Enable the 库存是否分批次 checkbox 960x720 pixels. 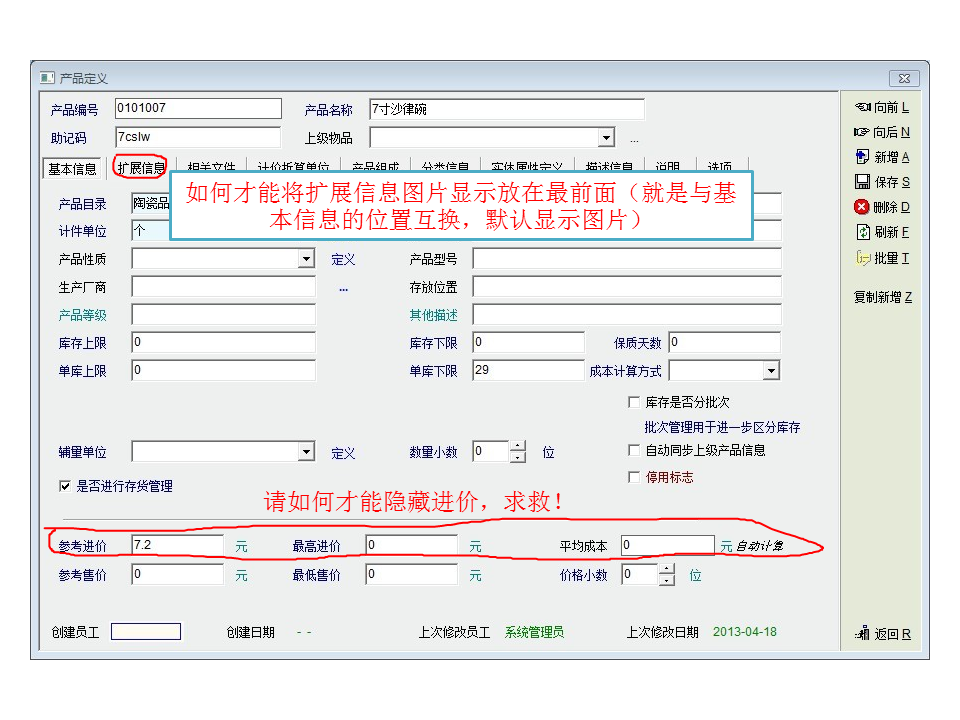pyautogui.click(x=634, y=402)
